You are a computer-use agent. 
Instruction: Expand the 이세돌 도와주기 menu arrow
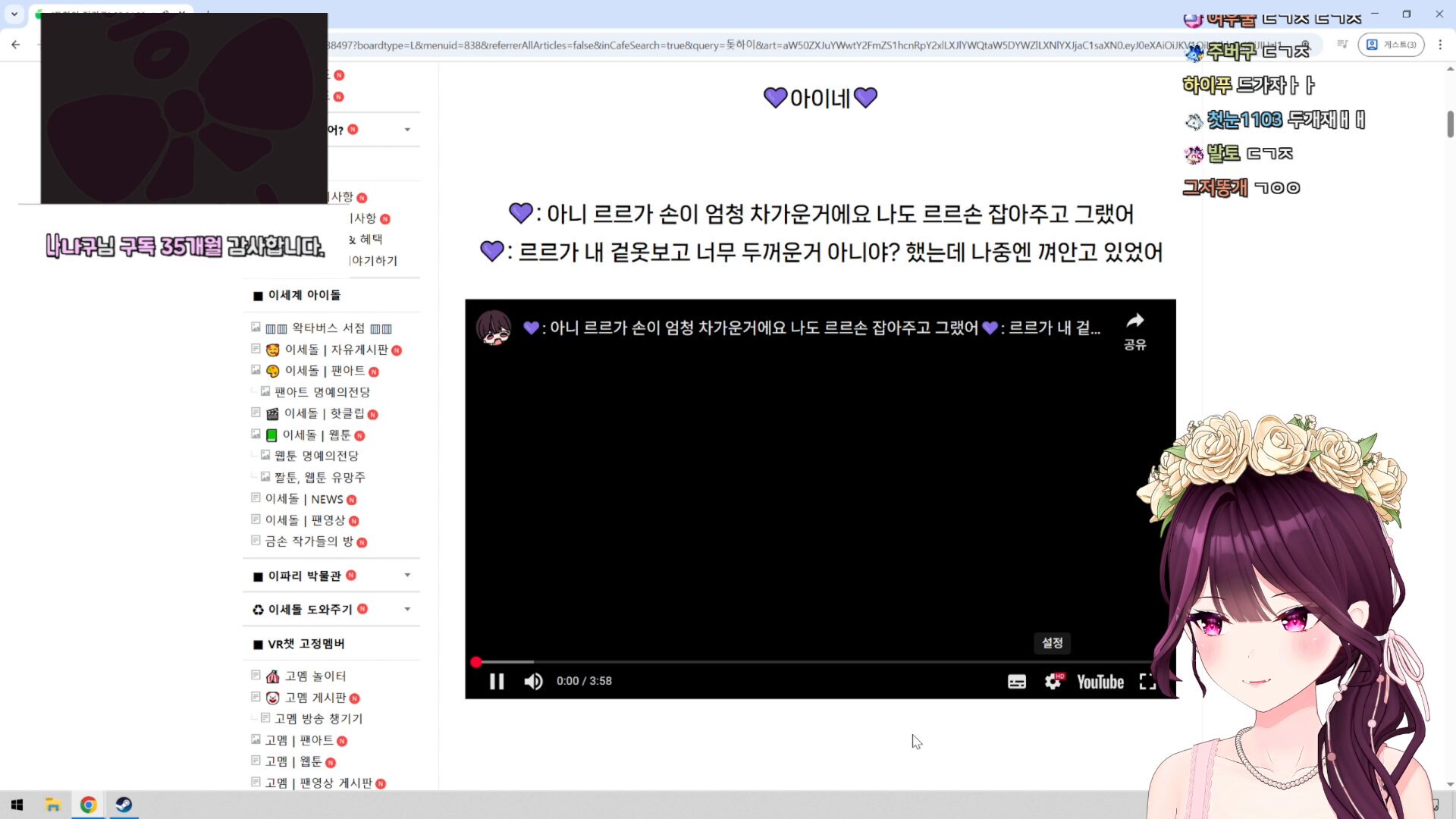407,609
